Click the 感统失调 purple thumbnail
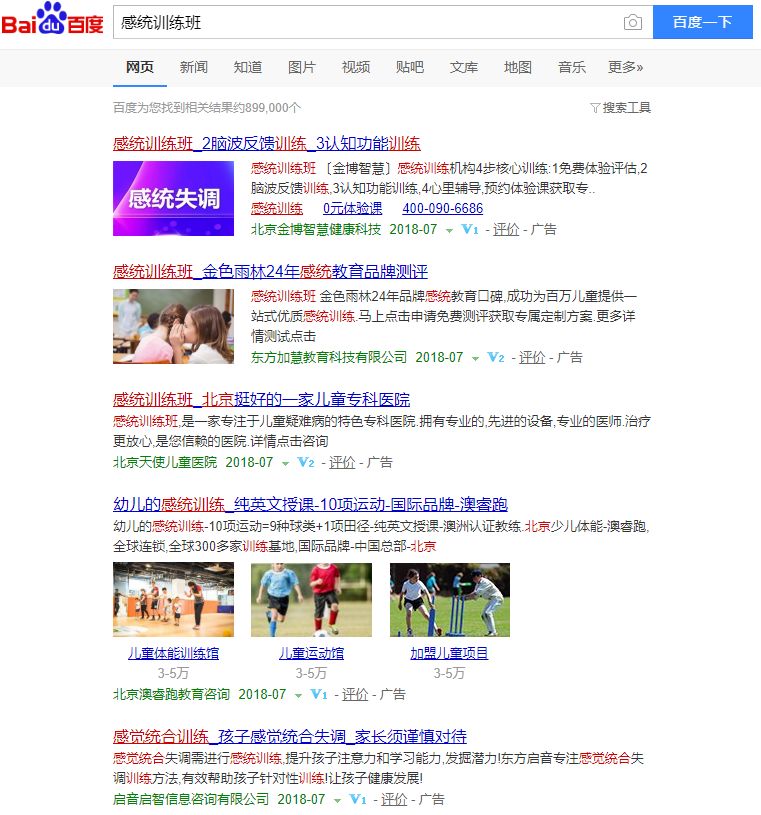Screen dimensions: 761x815 coord(173,199)
